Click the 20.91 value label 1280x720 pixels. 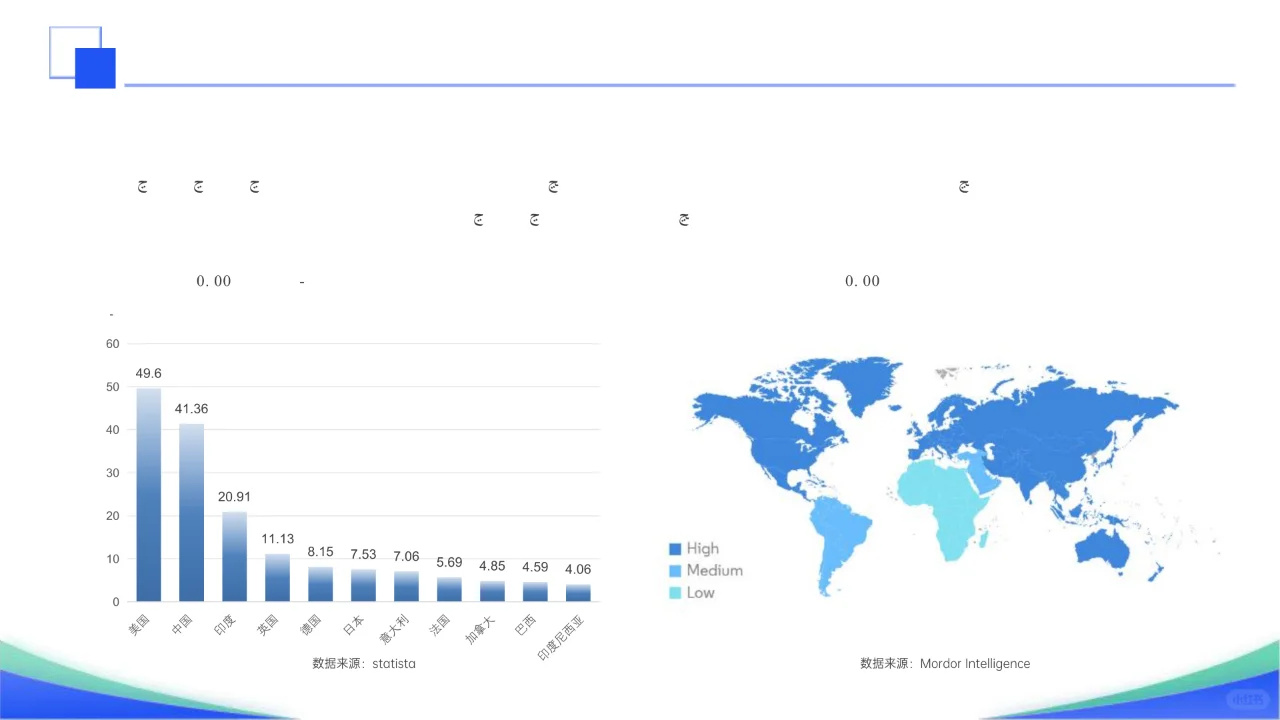(x=235, y=497)
